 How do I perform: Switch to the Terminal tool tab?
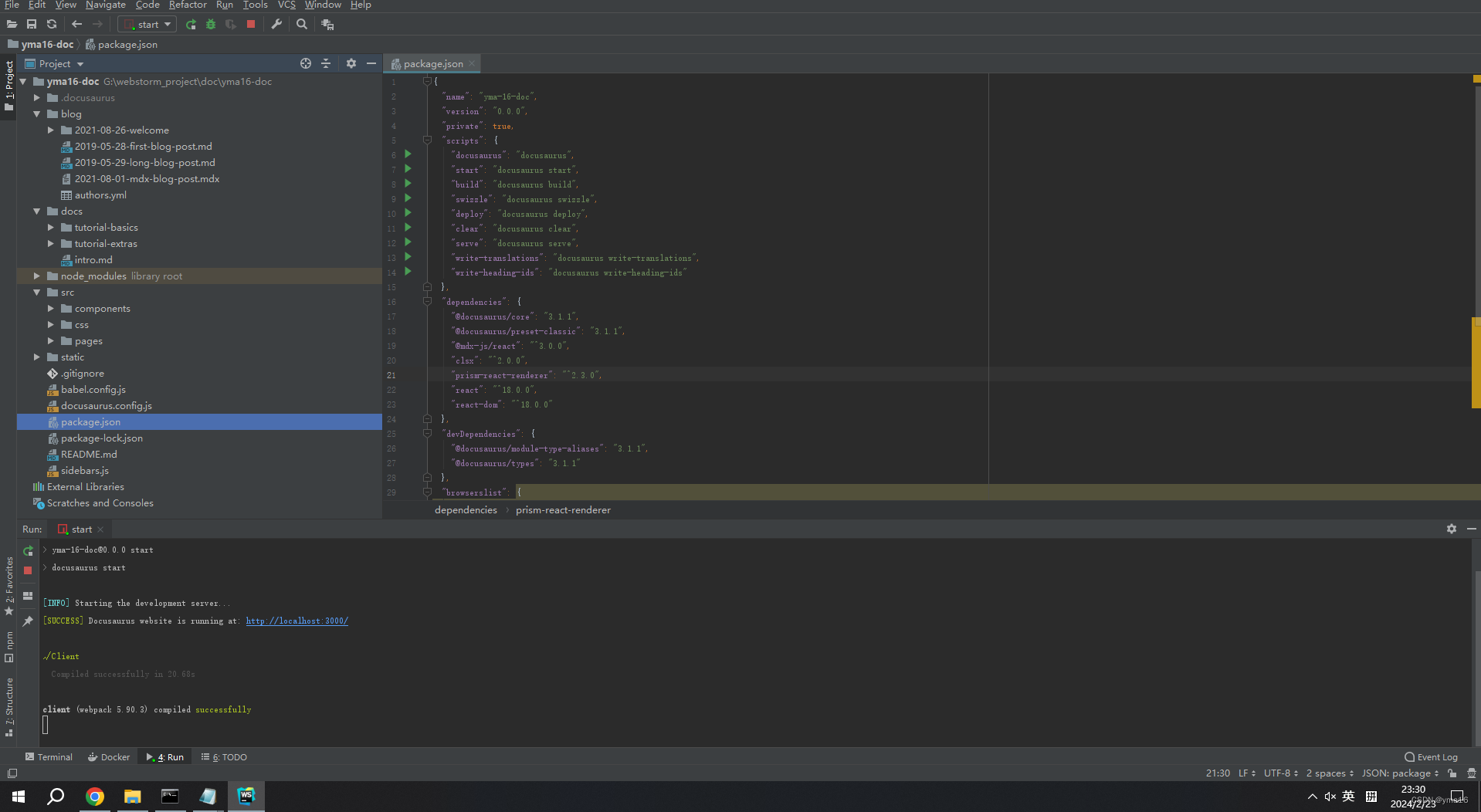pos(49,757)
